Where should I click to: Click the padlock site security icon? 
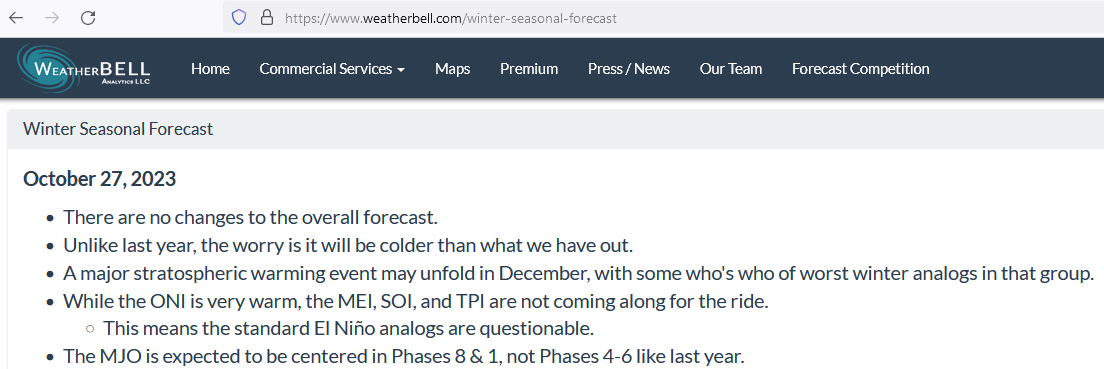[266, 18]
